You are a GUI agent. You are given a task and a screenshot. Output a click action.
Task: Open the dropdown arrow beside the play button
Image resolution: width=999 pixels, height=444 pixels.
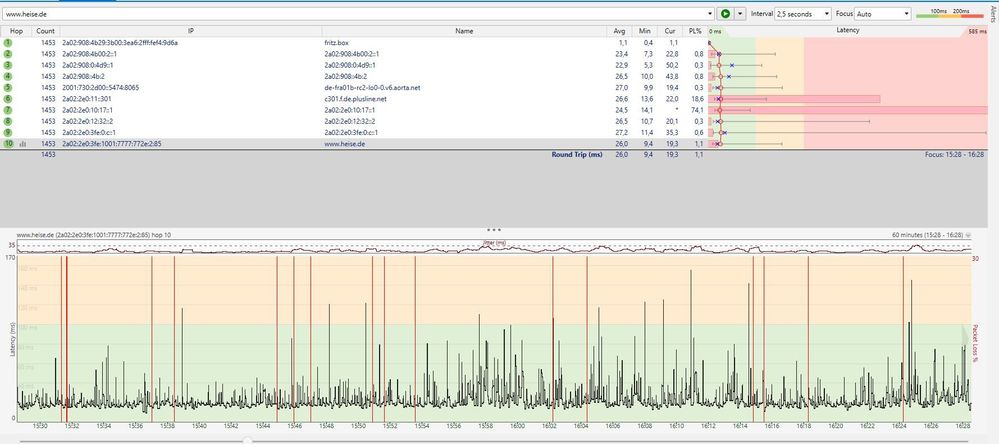click(x=740, y=14)
